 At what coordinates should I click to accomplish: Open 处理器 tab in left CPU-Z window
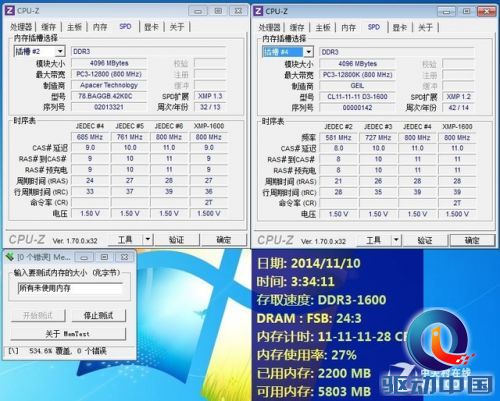click(x=21, y=27)
